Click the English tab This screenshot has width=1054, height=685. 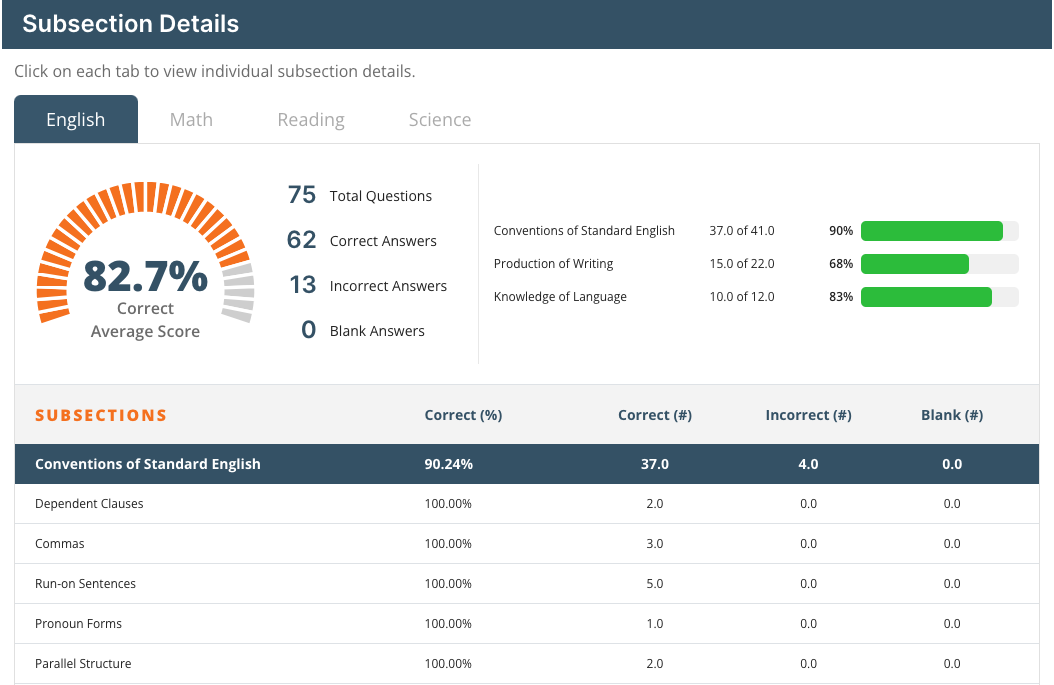pos(76,120)
